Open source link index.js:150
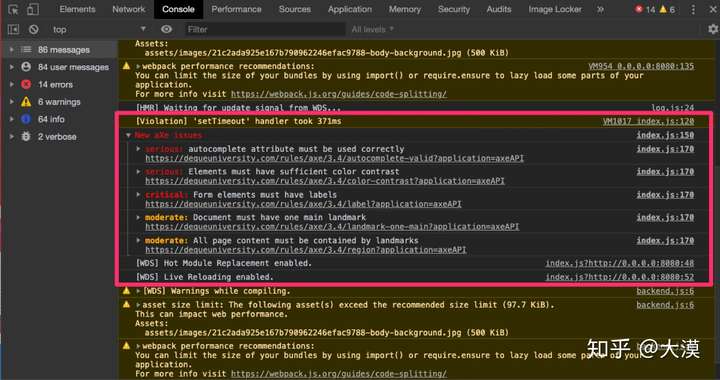The width and height of the screenshot is (720, 380). coord(665,135)
